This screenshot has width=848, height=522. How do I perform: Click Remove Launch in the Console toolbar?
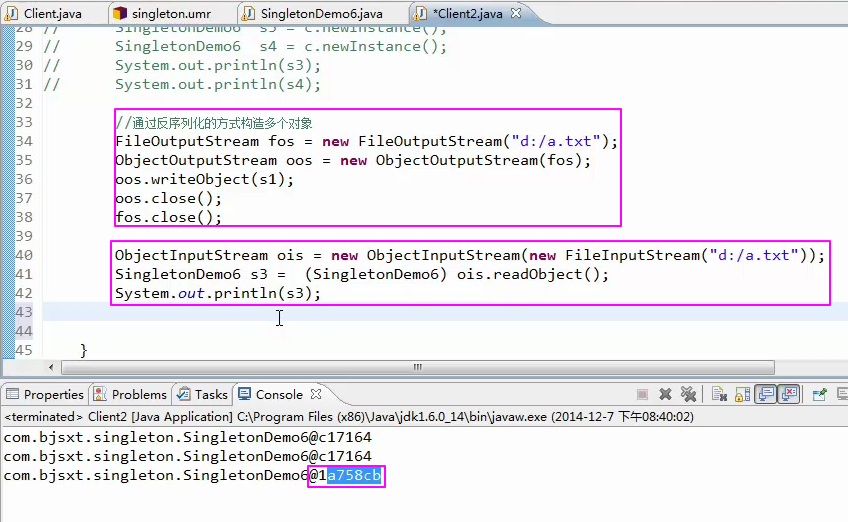(665, 394)
